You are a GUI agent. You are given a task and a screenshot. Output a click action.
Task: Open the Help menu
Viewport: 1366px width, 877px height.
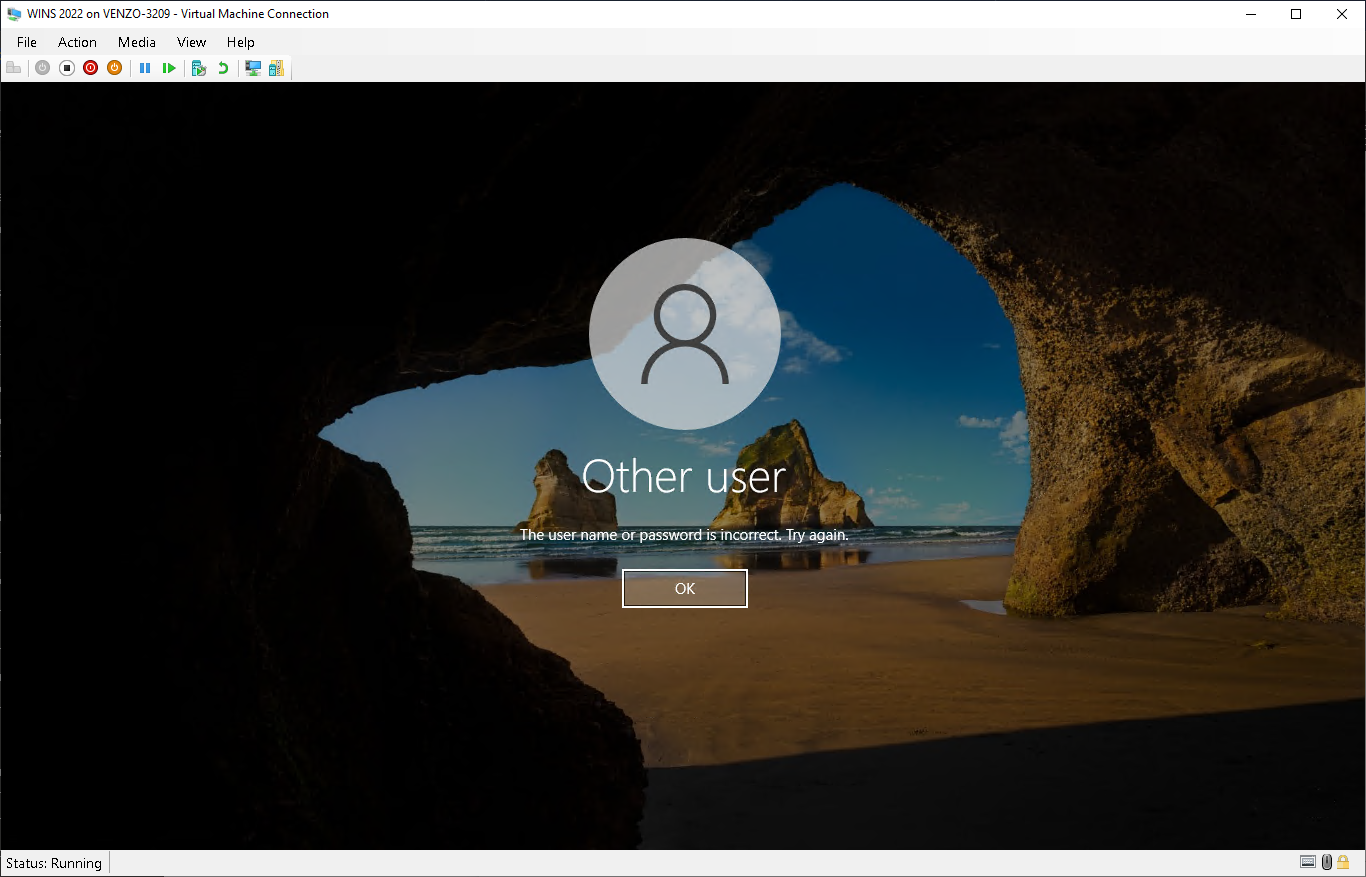point(241,42)
